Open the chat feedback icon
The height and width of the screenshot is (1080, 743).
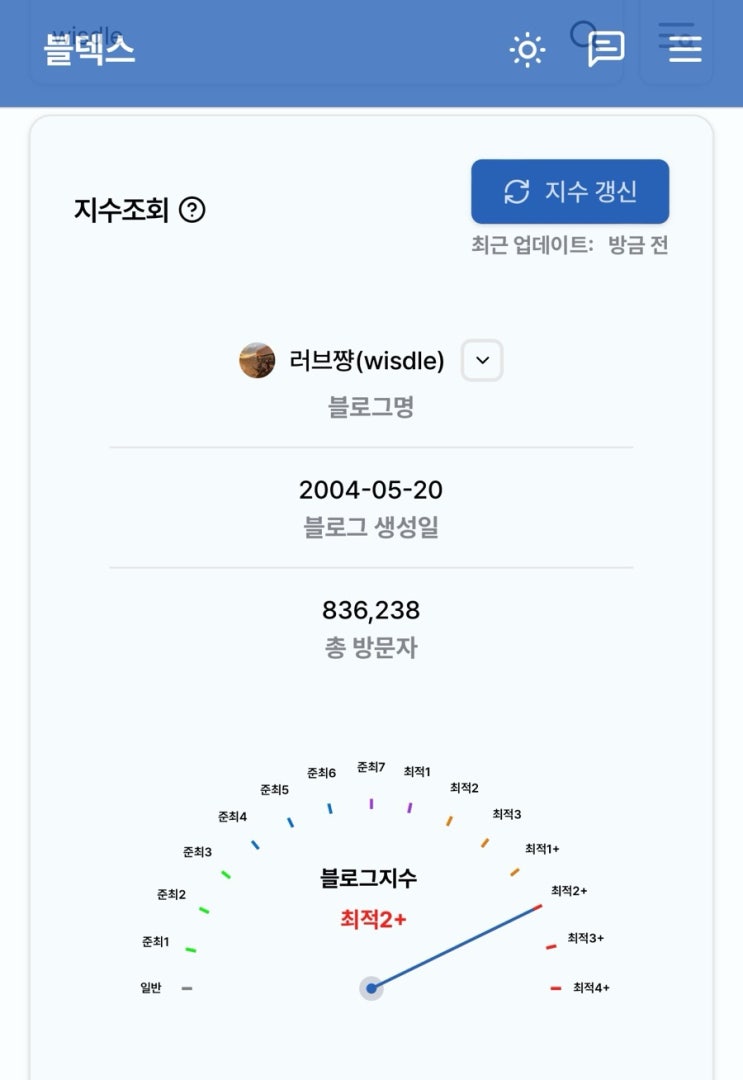pos(606,48)
